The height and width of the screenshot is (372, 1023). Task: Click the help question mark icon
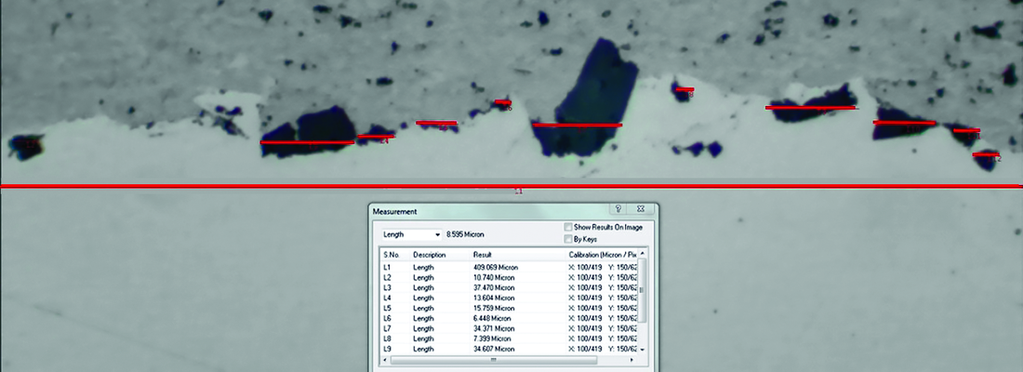619,209
